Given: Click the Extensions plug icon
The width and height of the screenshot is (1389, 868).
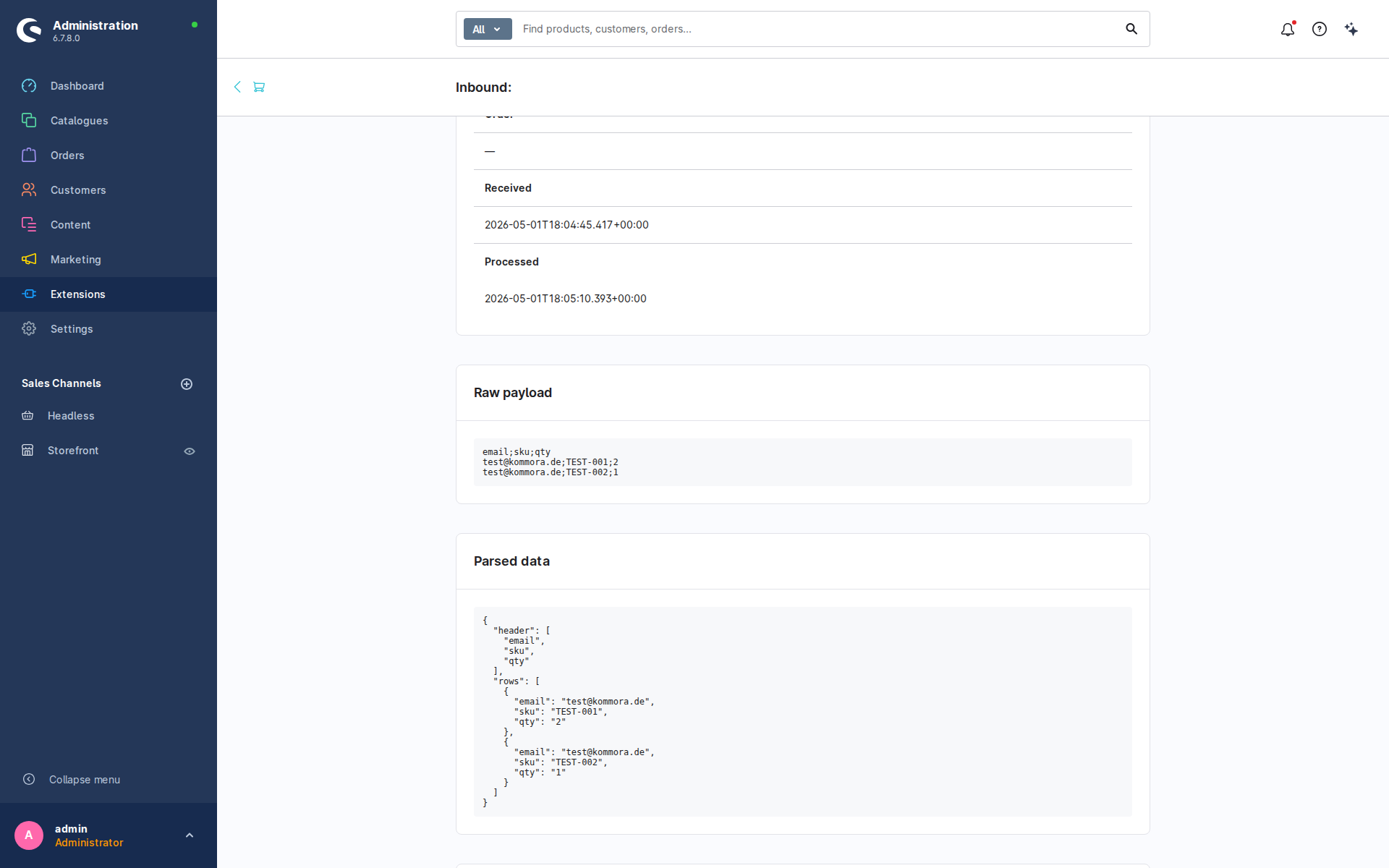Looking at the screenshot, I should click(x=29, y=294).
